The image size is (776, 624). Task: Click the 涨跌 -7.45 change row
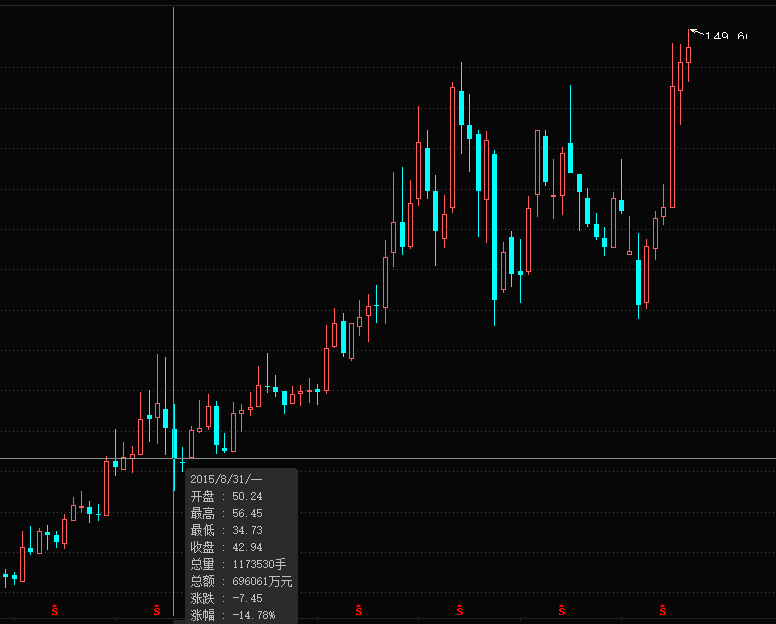[x=226, y=598]
